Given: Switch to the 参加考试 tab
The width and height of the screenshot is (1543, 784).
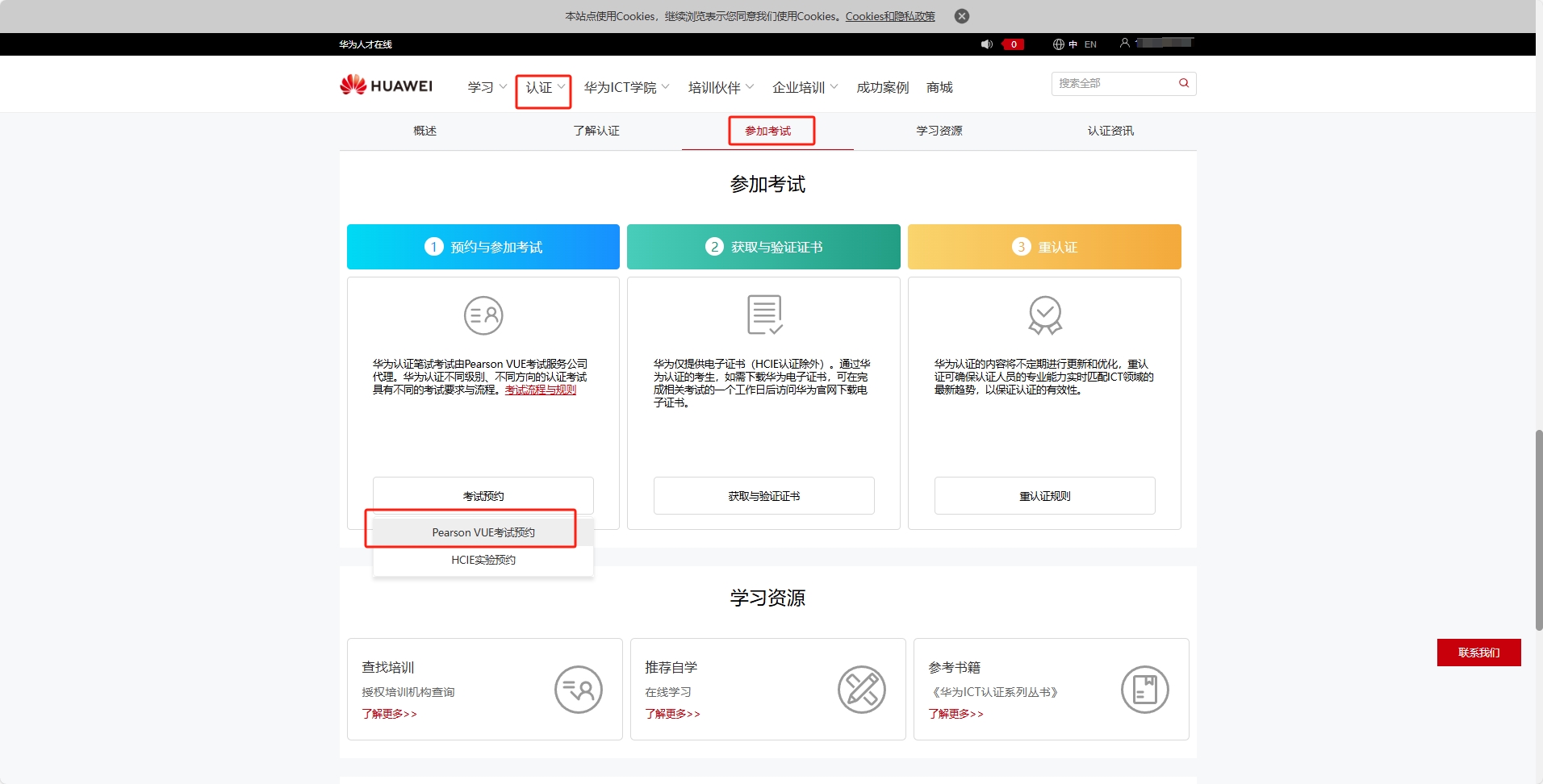Looking at the screenshot, I should (768, 131).
